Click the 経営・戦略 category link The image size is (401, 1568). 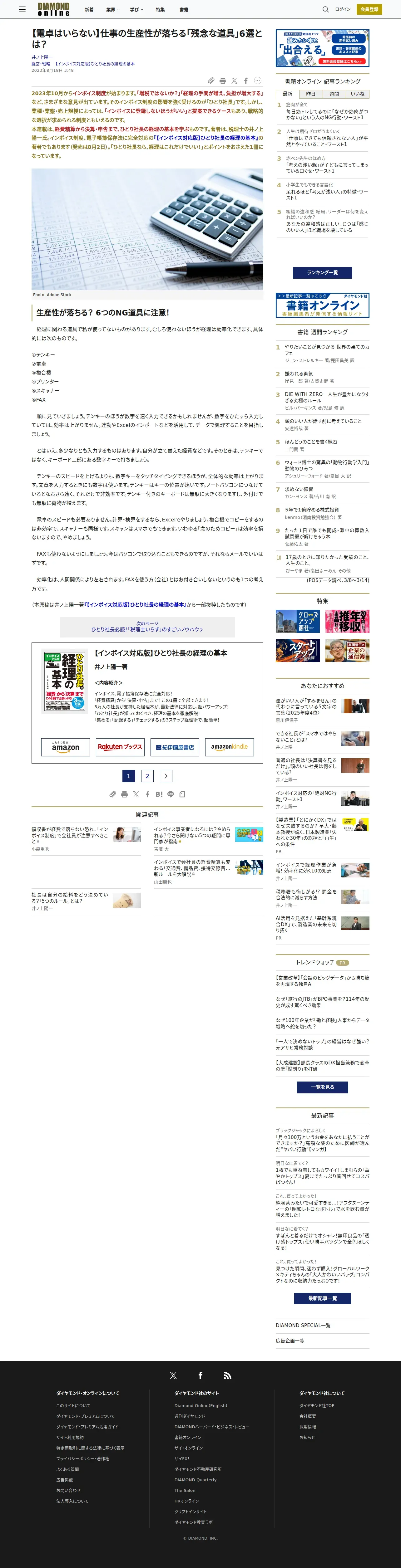[41, 64]
